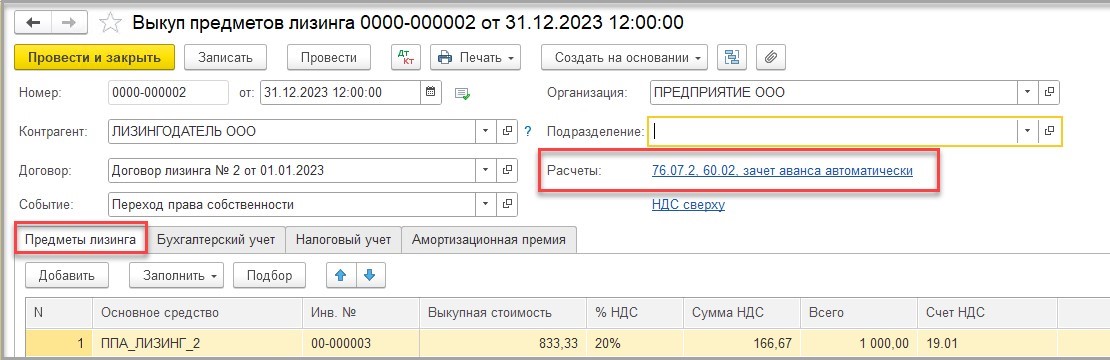Open the НДС сверху link
The image size is (1110, 360).
click(688, 205)
